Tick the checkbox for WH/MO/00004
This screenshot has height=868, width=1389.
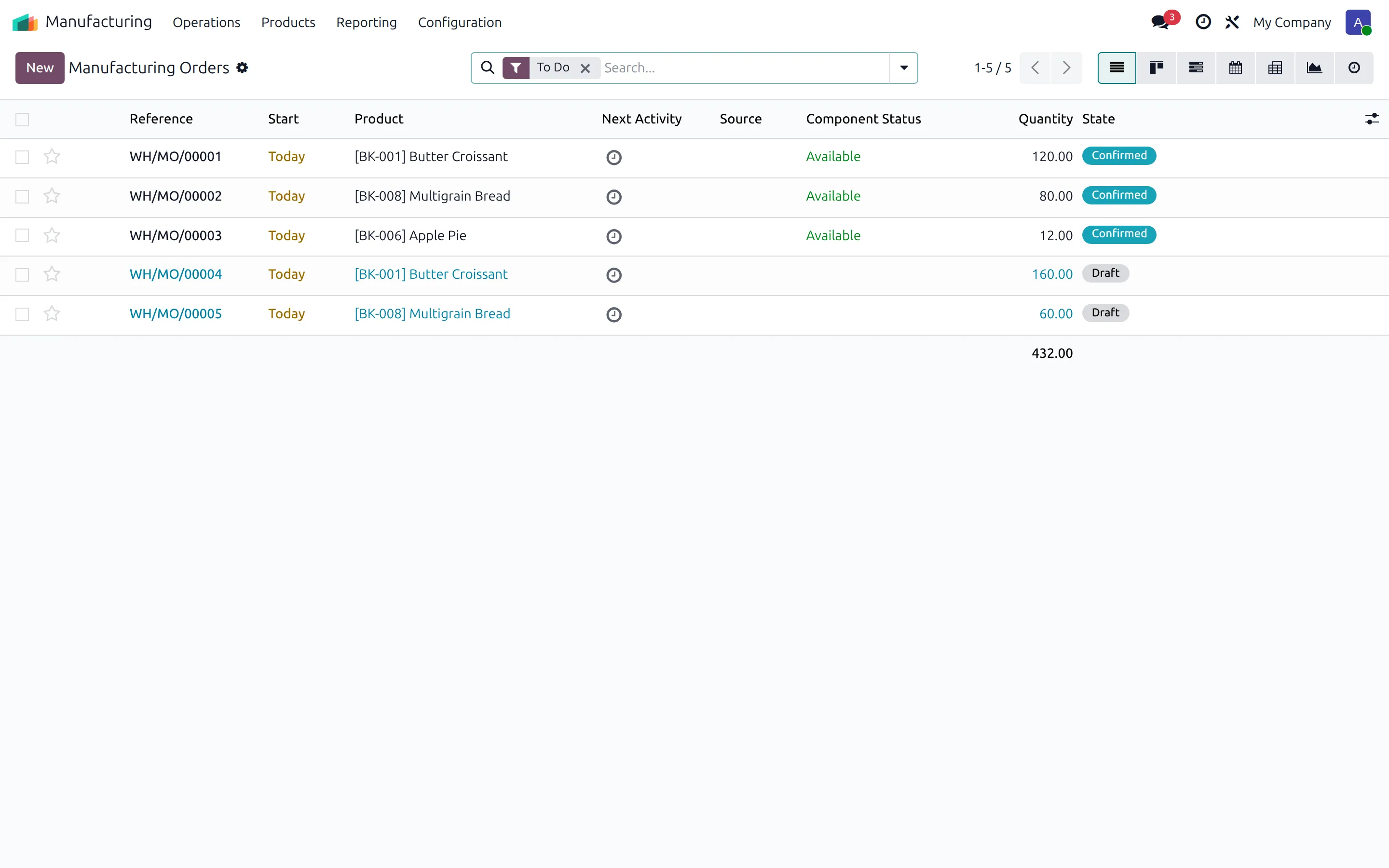click(x=22, y=275)
